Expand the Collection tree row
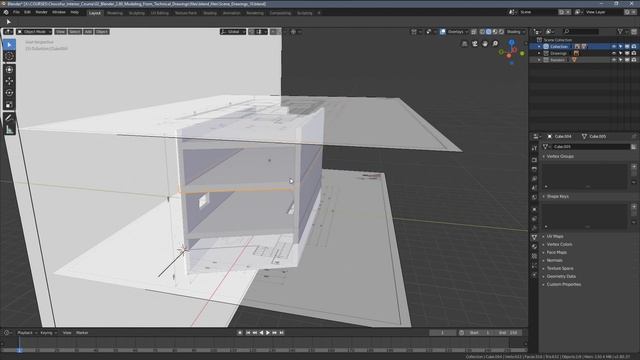 (x=539, y=47)
